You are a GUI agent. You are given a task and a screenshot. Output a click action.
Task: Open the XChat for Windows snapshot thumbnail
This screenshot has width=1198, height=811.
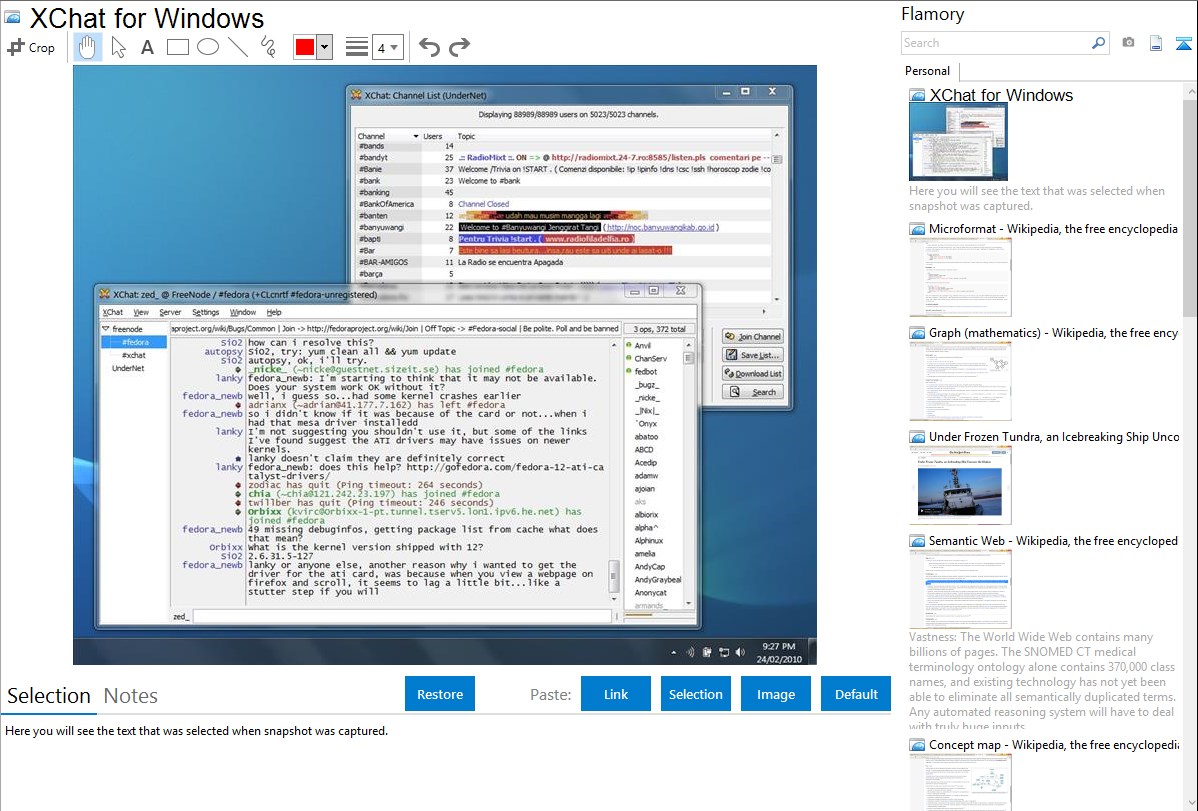[958, 142]
